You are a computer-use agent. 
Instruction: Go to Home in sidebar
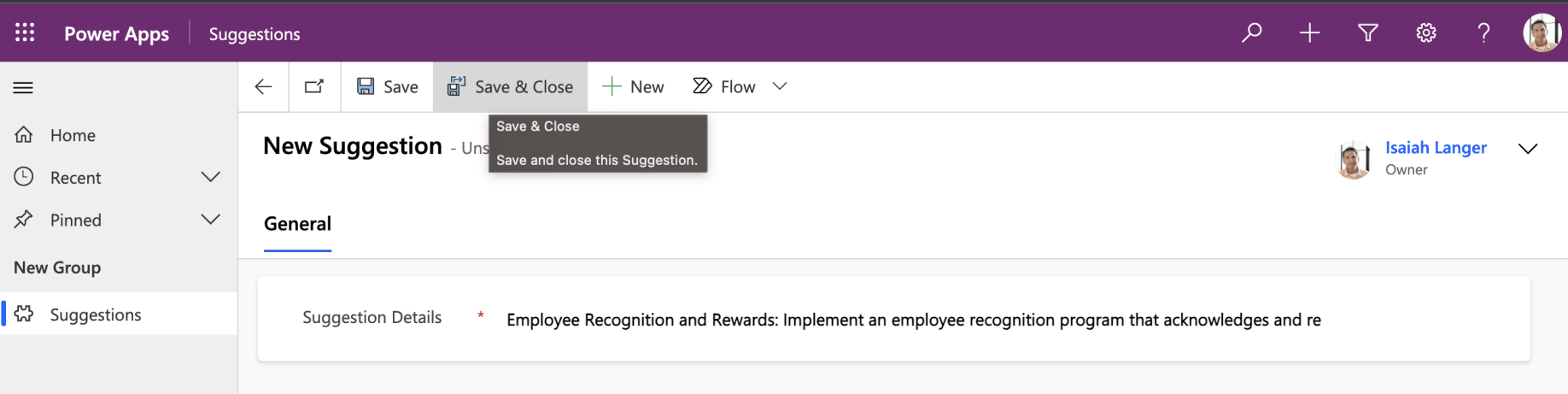coord(73,135)
